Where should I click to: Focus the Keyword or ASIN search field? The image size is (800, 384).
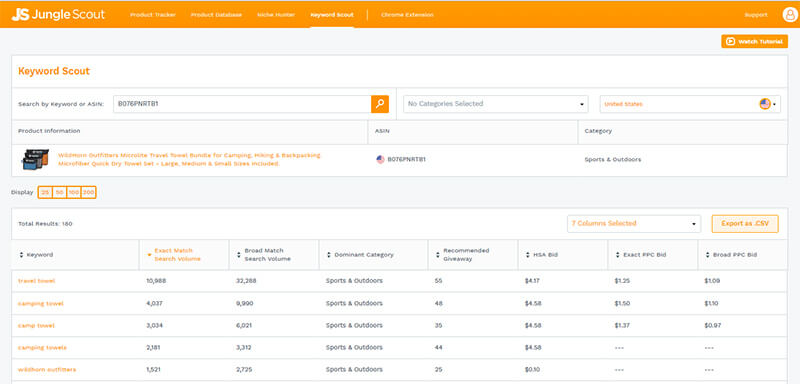coord(242,104)
